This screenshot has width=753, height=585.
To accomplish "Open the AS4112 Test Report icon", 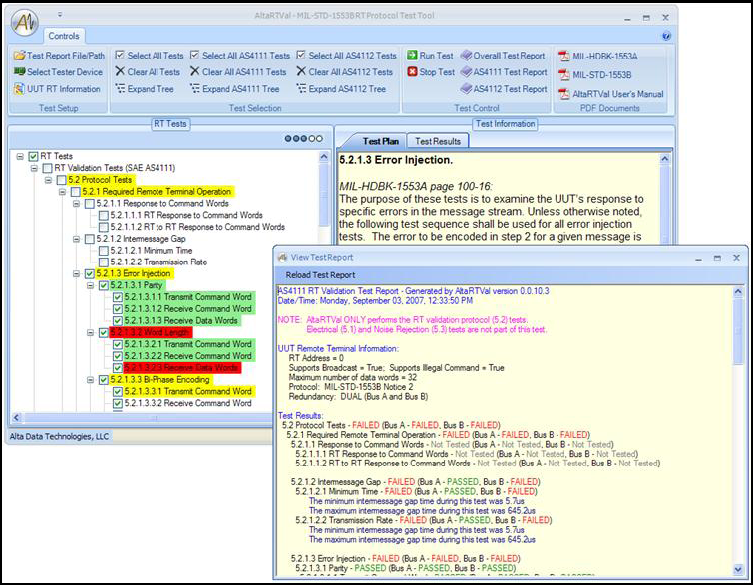I will (466, 89).
